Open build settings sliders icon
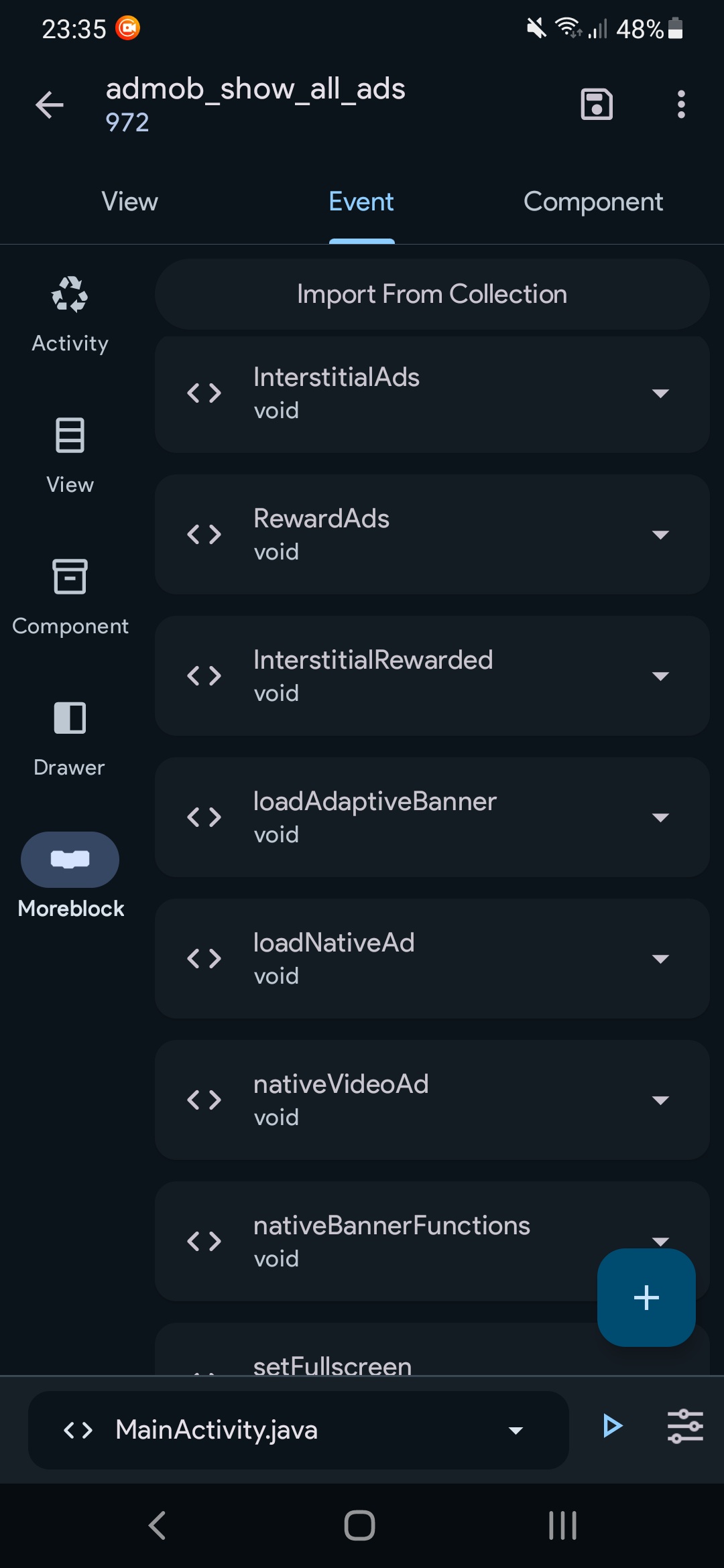724x1568 pixels. coord(685,1426)
